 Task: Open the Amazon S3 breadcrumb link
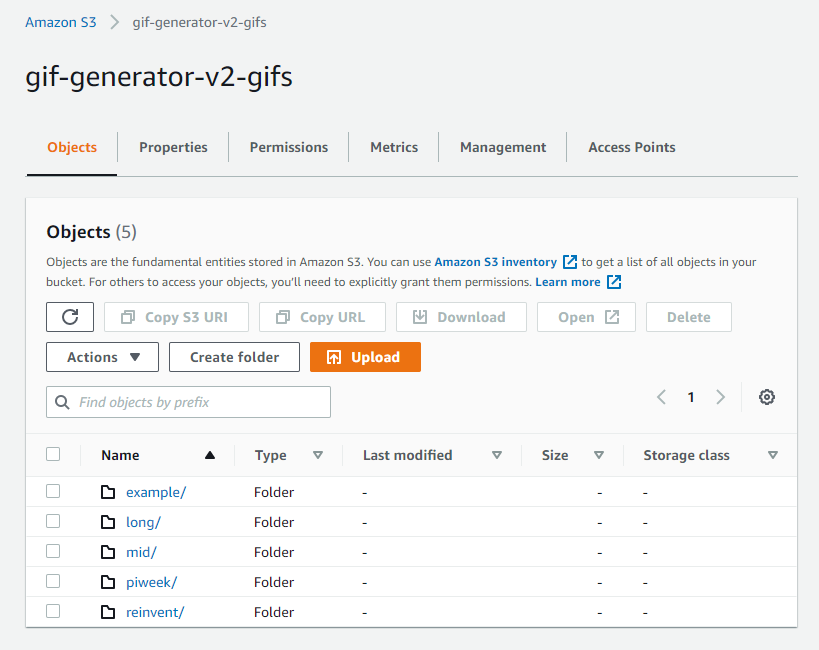point(61,22)
